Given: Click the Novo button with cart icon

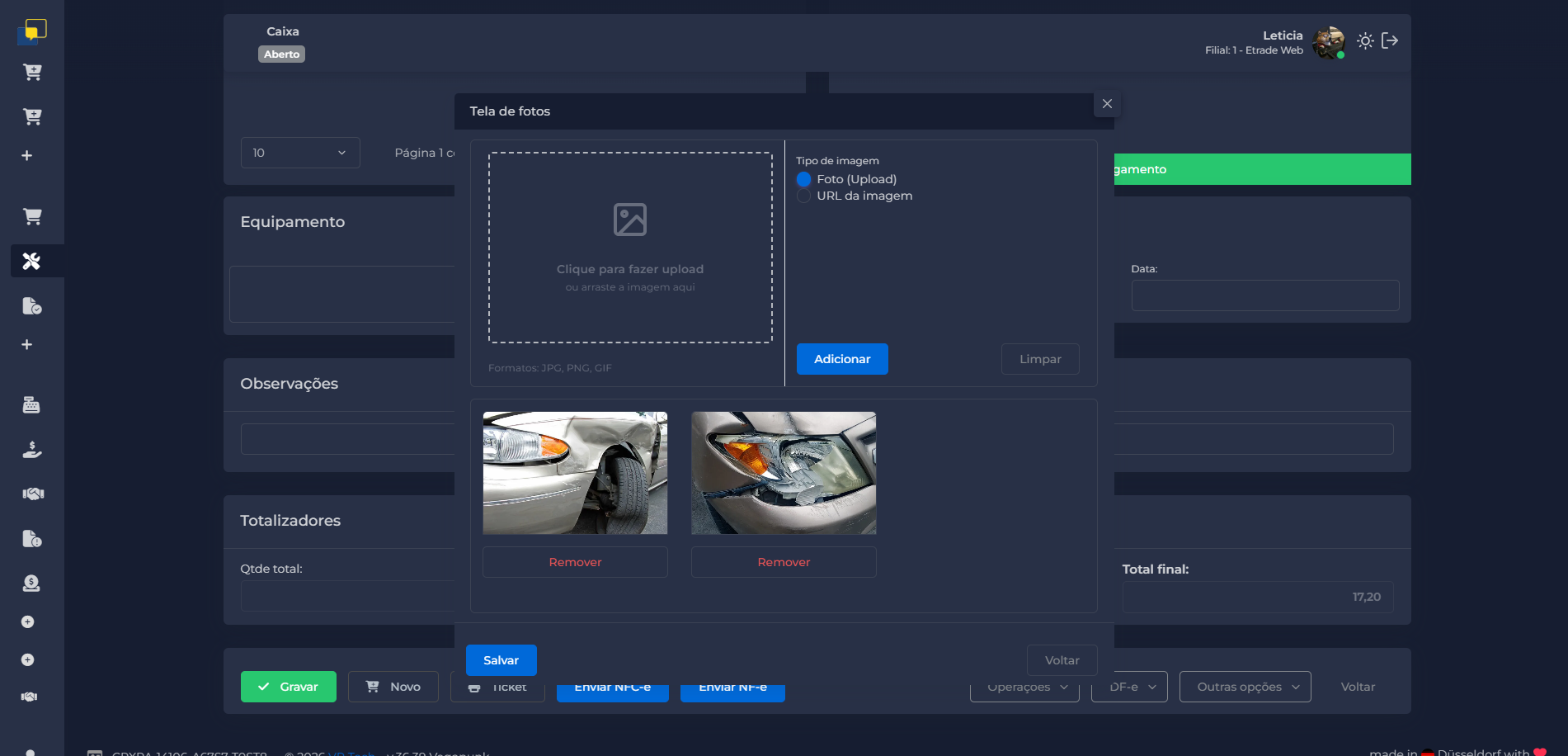Looking at the screenshot, I should pos(393,687).
